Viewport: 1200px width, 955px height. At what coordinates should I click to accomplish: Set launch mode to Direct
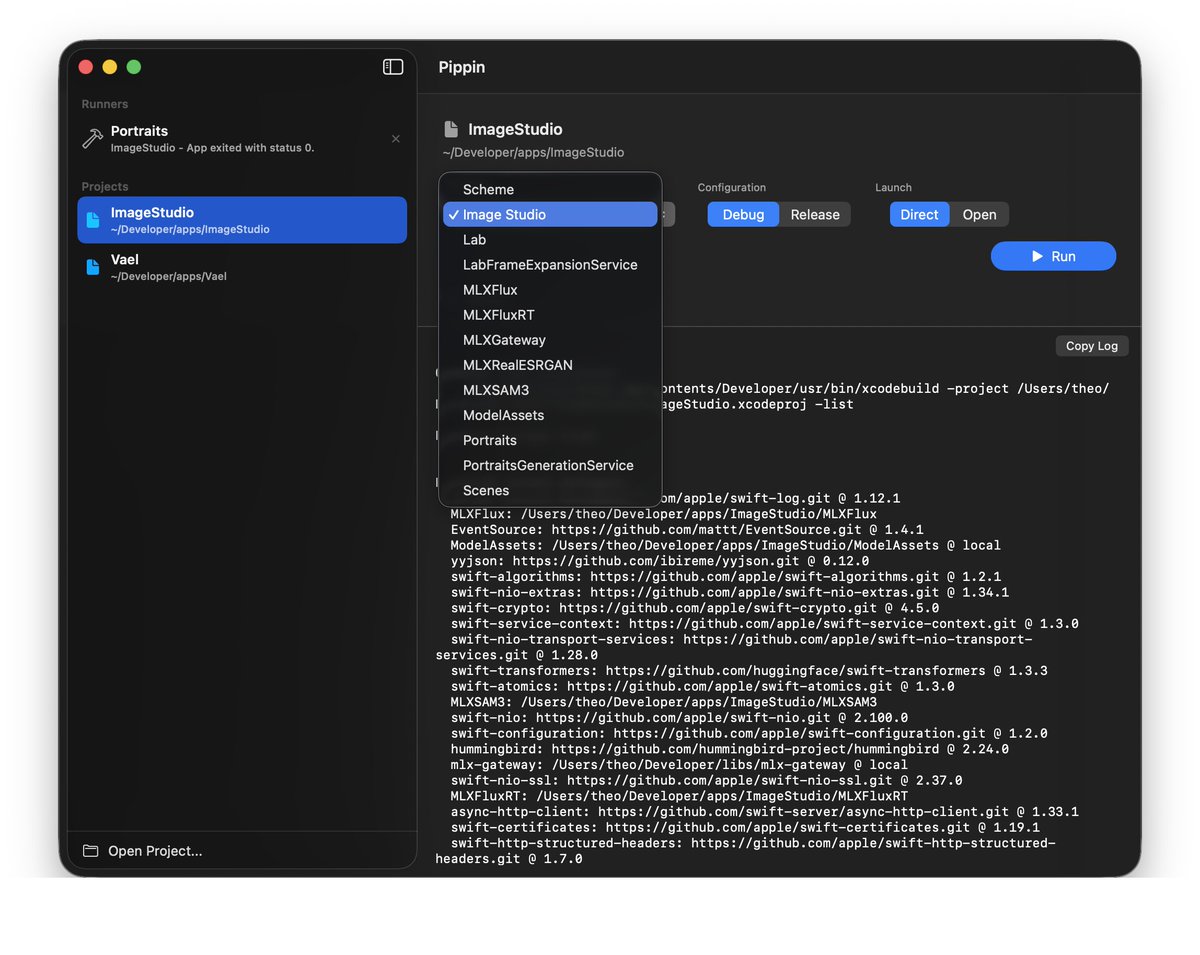[x=919, y=214]
